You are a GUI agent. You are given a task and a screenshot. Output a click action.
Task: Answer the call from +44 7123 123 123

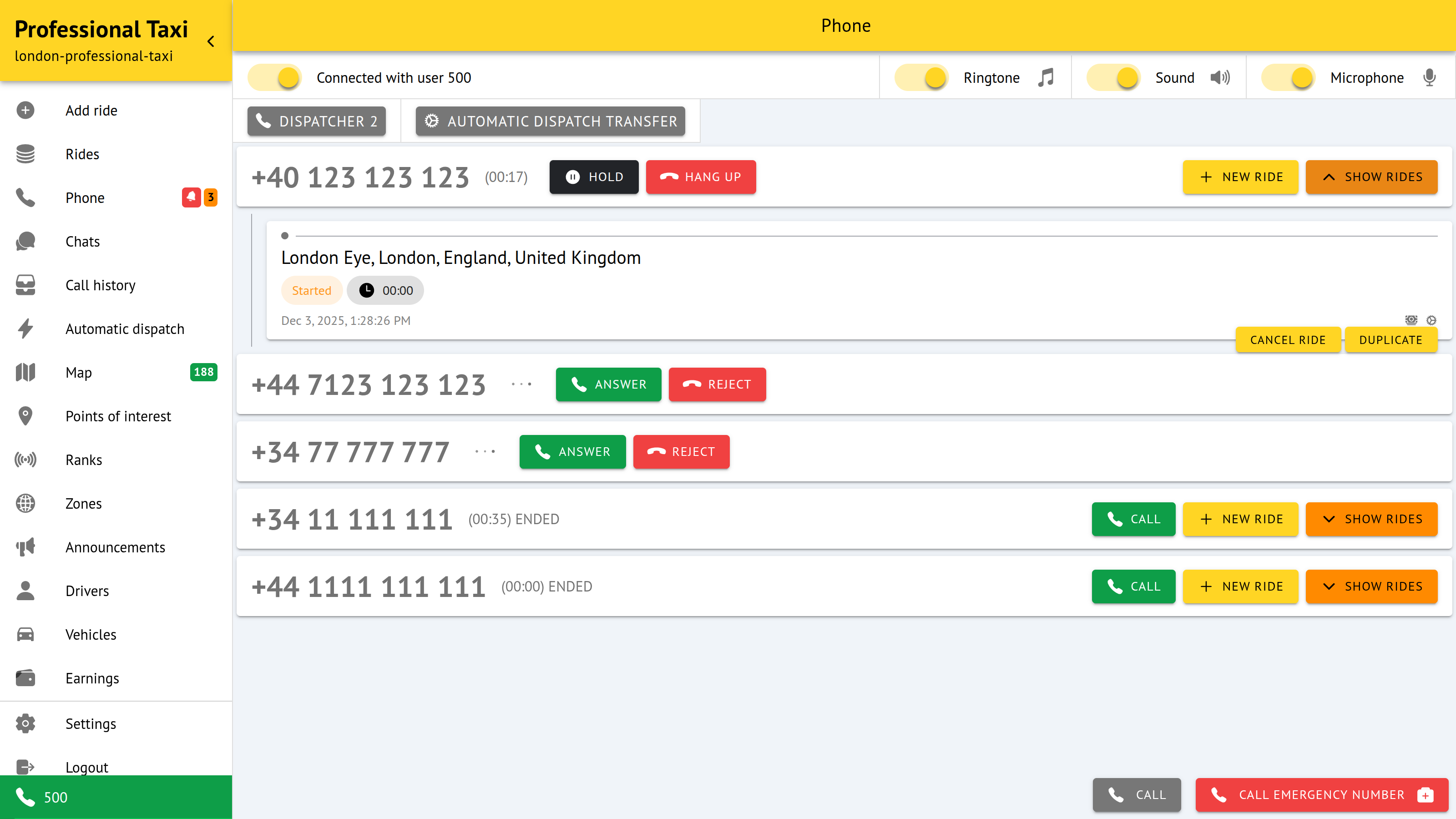tap(608, 384)
